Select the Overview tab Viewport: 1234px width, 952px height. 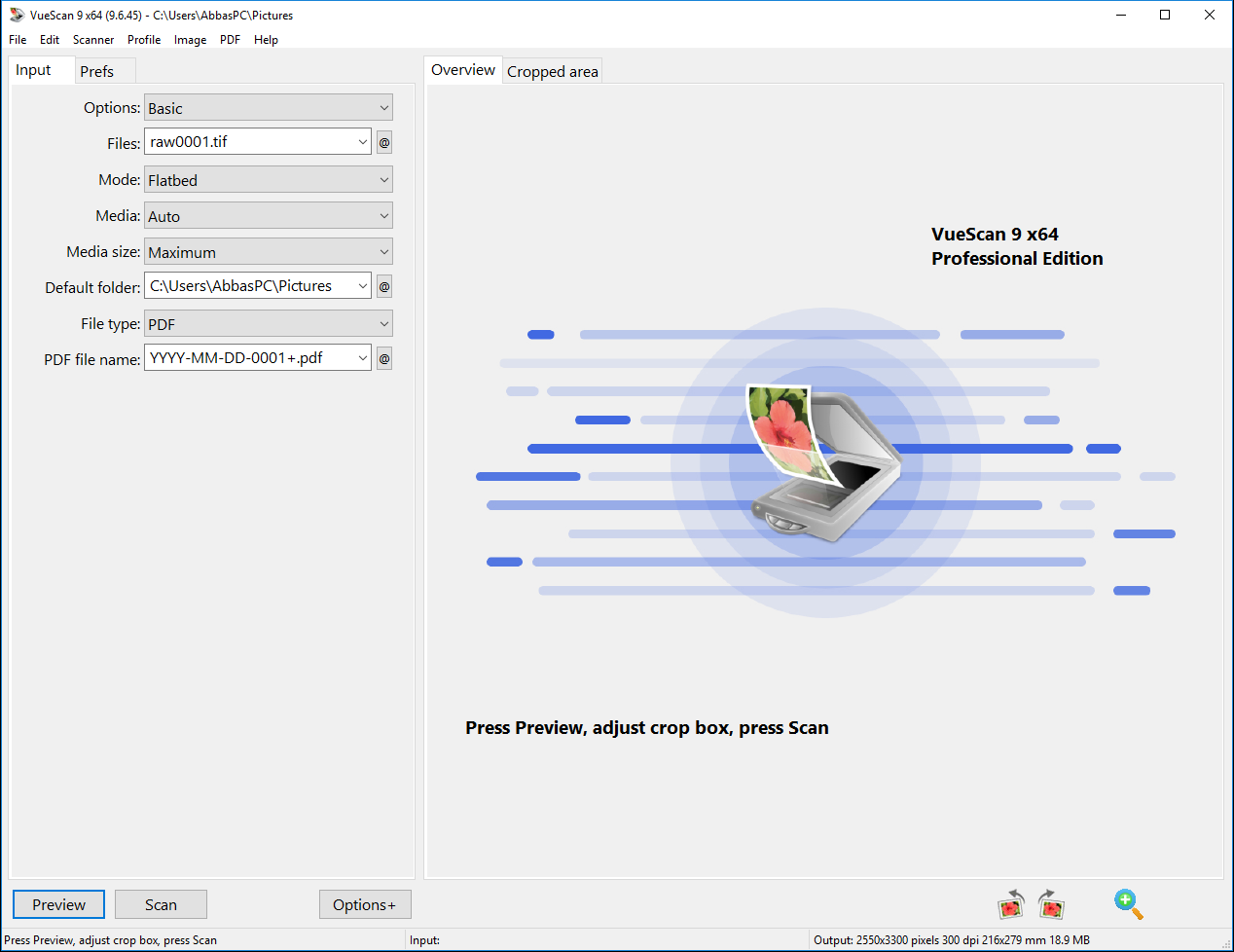(x=463, y=70)
